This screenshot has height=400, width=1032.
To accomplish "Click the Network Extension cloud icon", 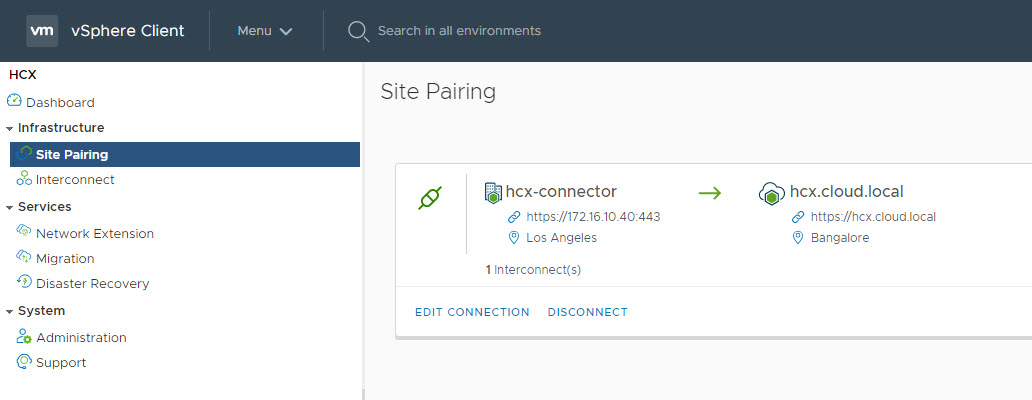I will (x=25, y=232).
